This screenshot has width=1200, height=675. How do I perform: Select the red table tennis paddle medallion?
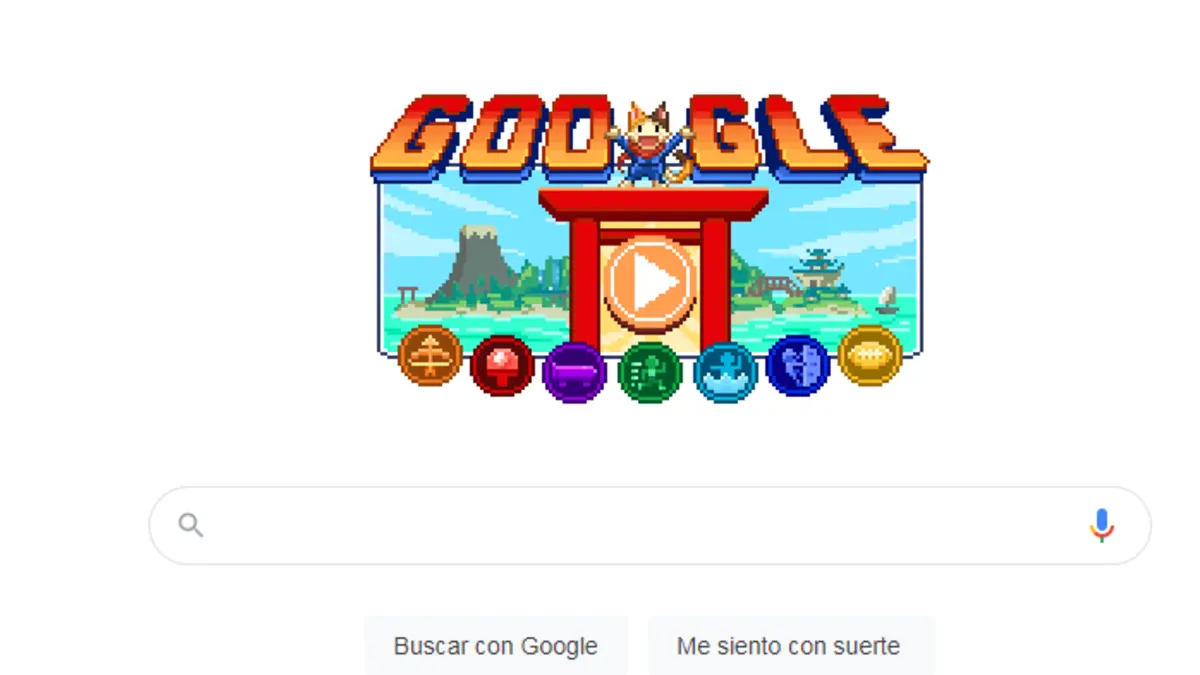click(502, 365)
